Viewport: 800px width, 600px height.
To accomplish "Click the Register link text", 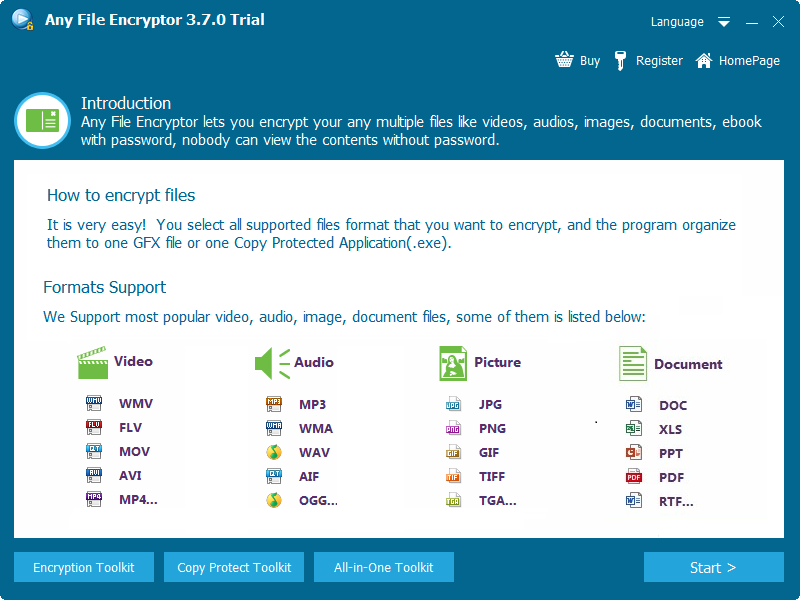I will tap(659, 61).
